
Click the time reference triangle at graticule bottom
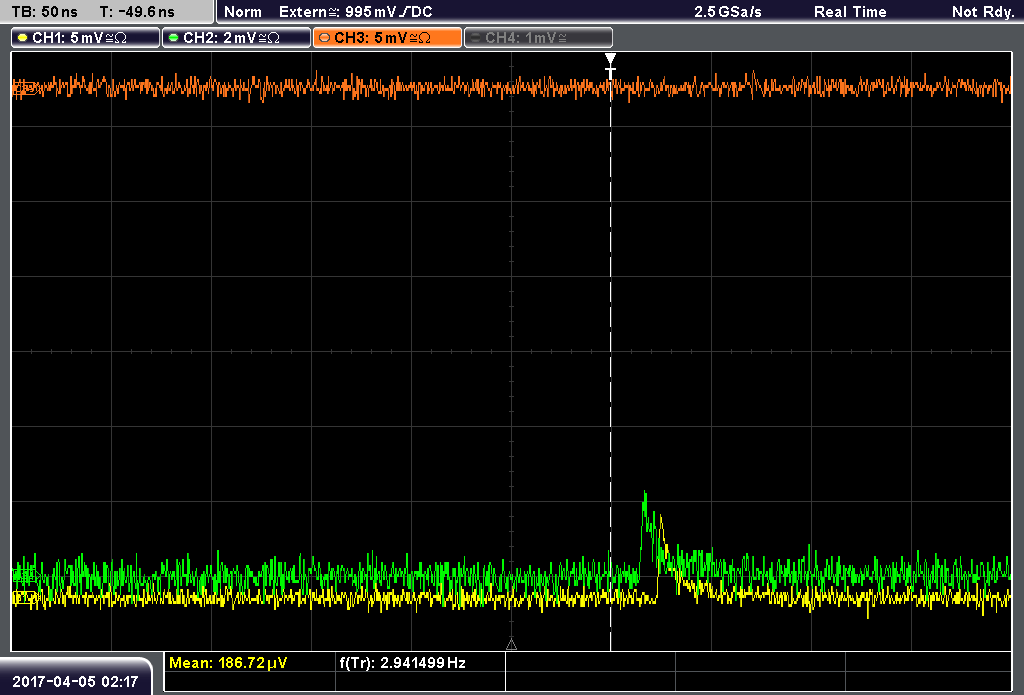(511, 645)
